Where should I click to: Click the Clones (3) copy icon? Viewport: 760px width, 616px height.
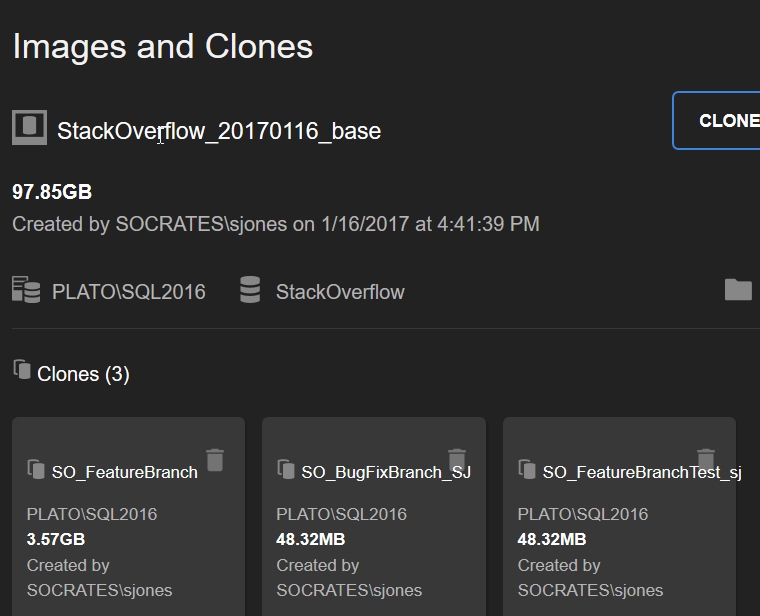pyautogui.click(x=22, y=371)
